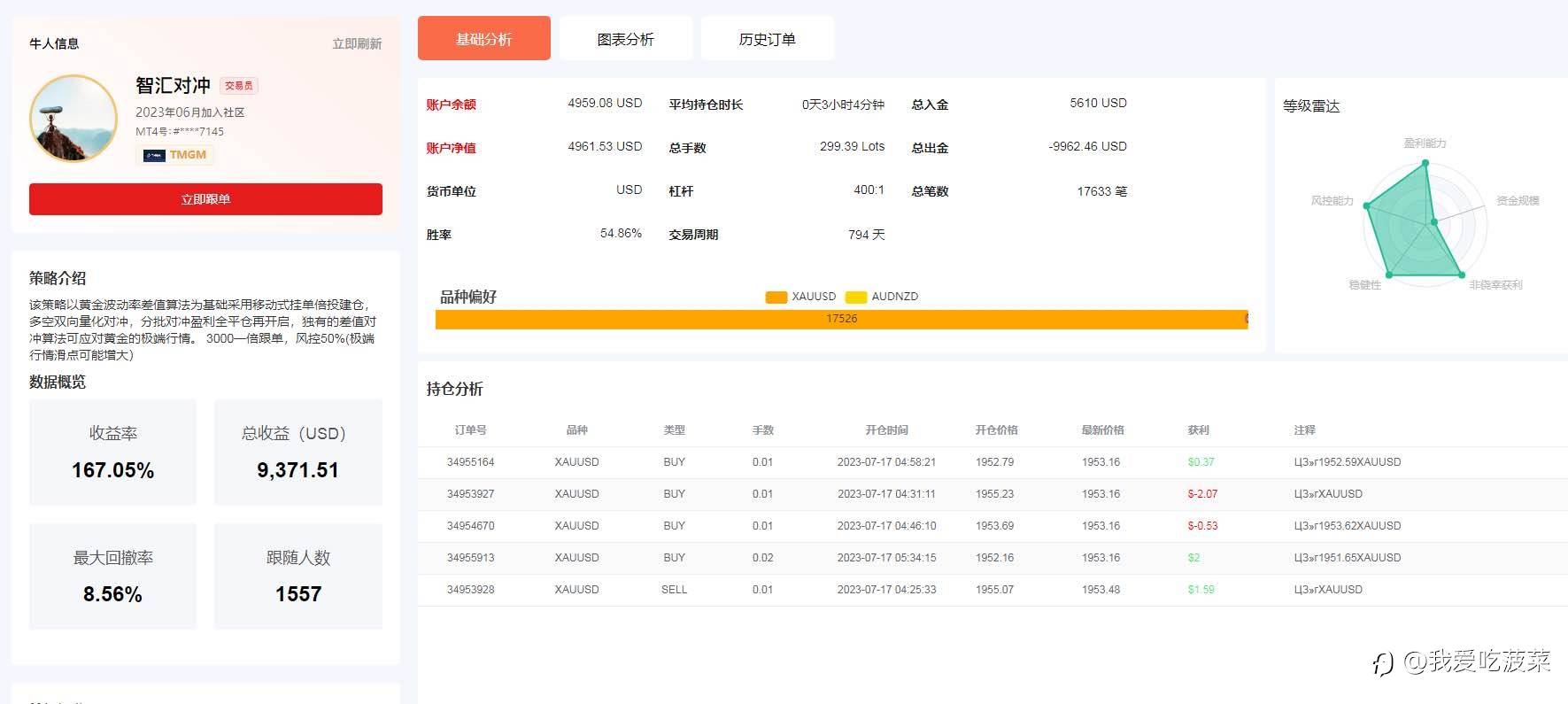Click the 收益率 167.05% data card

(x=112, y=453)
